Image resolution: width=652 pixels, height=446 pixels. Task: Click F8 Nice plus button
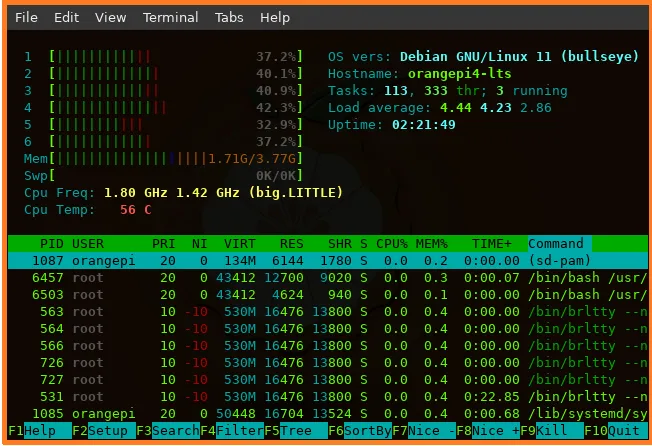click(x=488, y=430)
